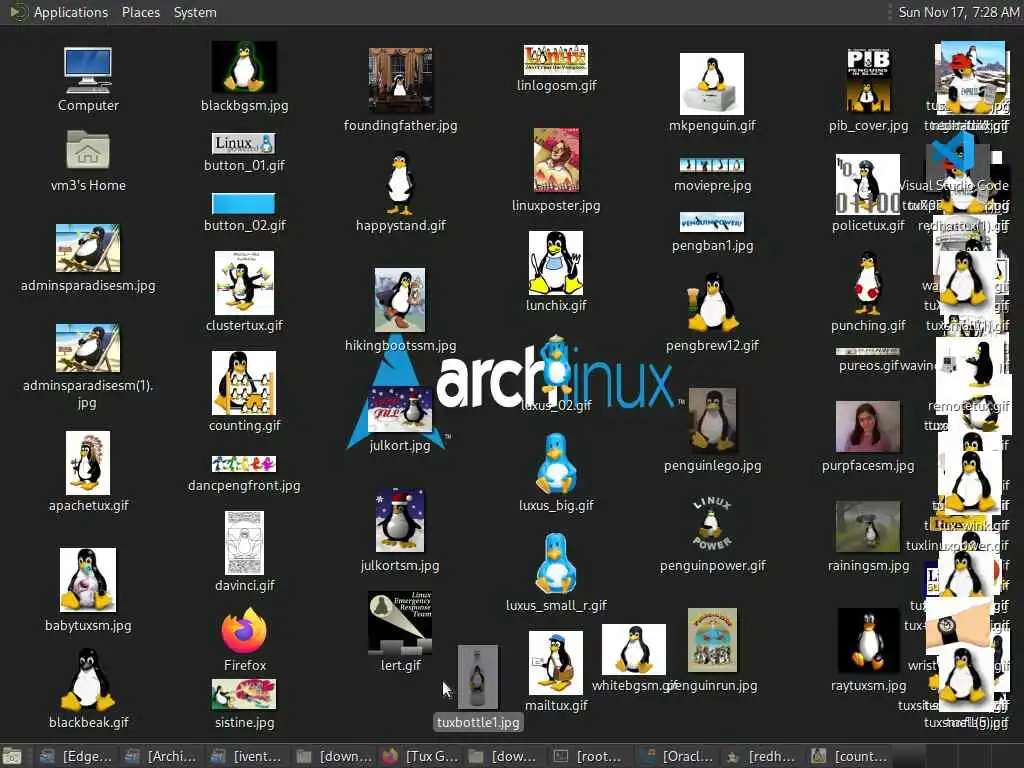Viewport: 1024px width, 768px height.
Task: Select the penguinrun.jpg icon
Action: tap(712, 640)
